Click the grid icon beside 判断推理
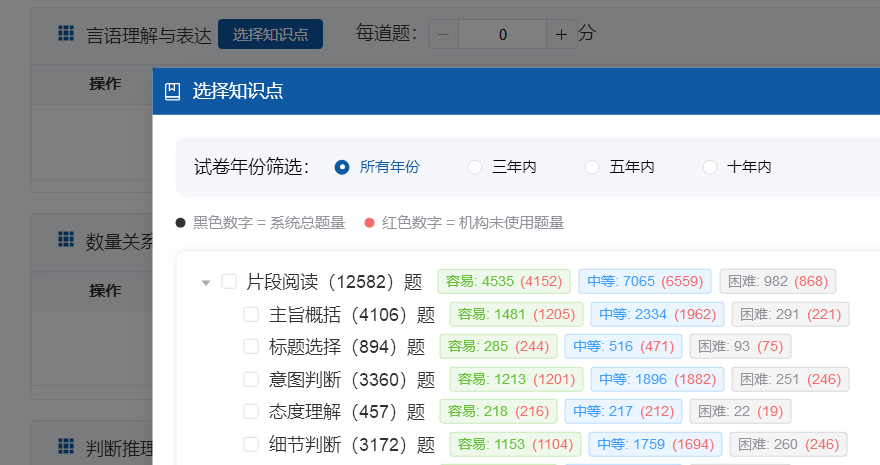Screen dimensions: 880x465 coord(66,446)
